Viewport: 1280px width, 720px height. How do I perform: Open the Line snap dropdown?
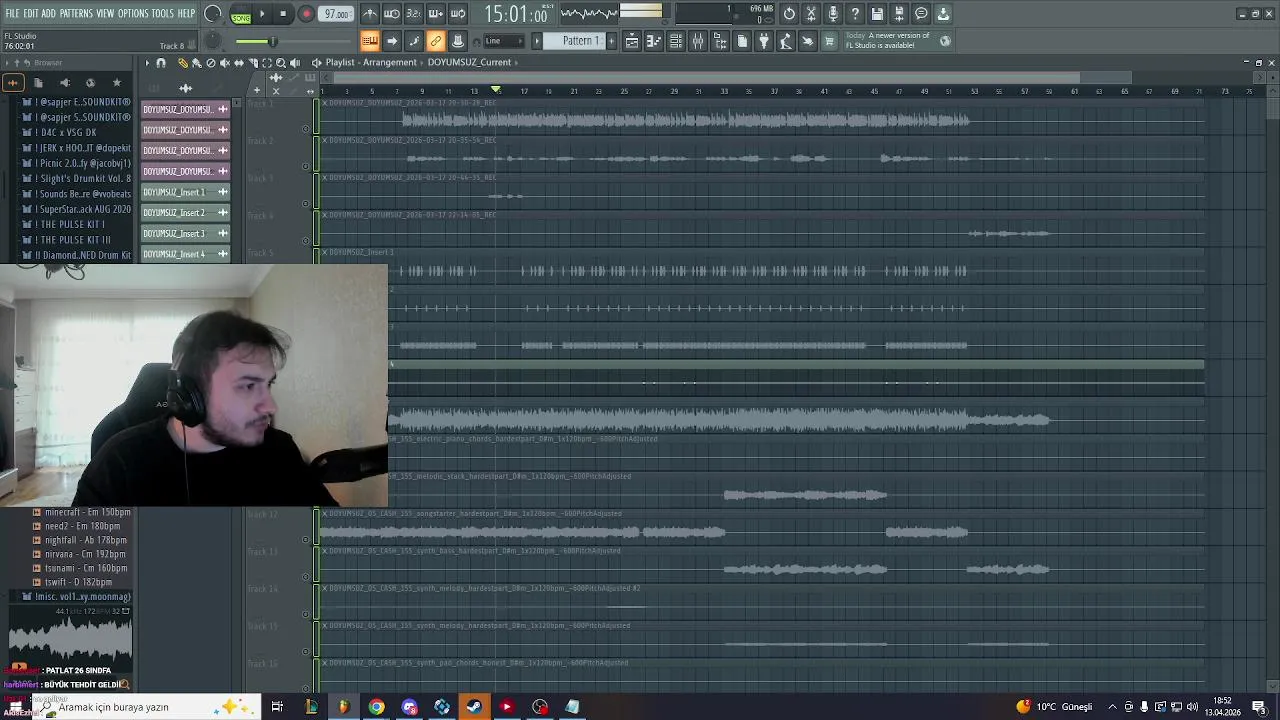click(504, 41)
